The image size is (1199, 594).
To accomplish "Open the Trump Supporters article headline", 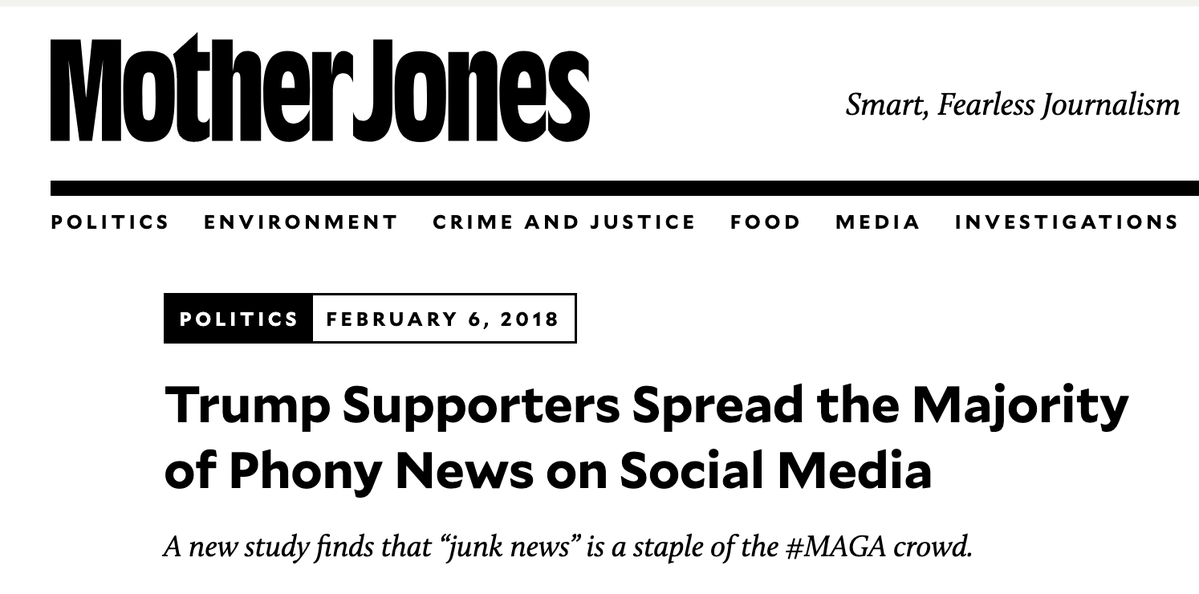I will [645, 438].
